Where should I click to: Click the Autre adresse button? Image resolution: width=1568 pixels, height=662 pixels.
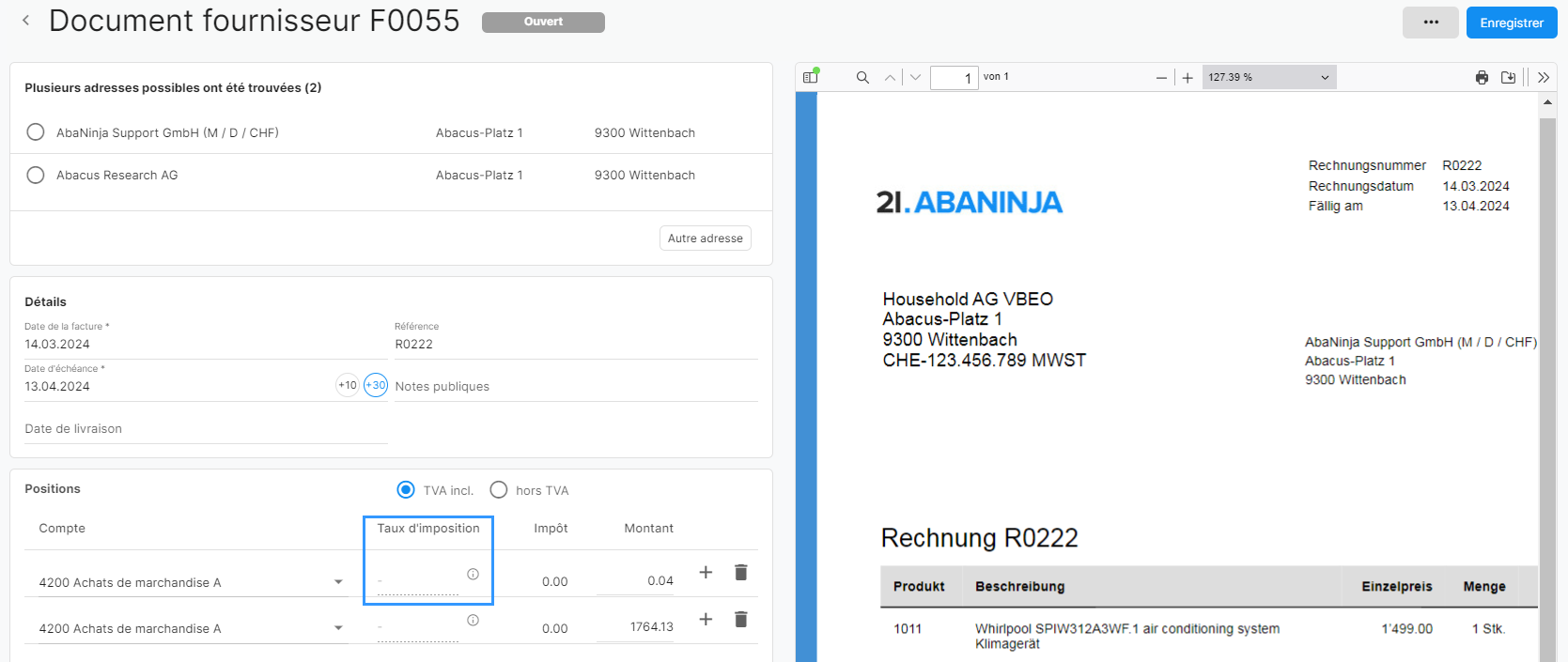pos(705,239)
